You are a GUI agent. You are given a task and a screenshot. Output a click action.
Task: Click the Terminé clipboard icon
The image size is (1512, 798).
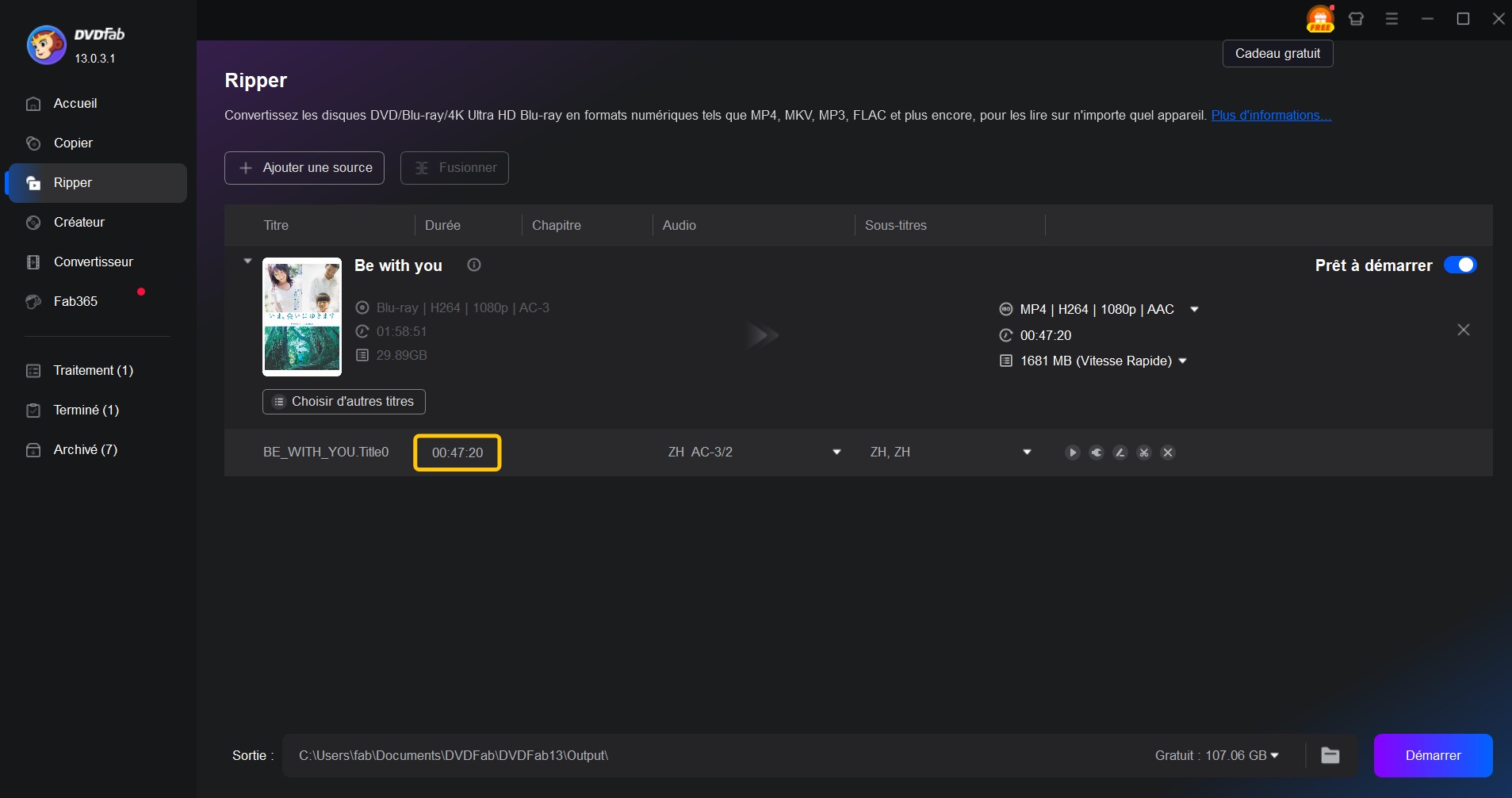tap(33, 410)
